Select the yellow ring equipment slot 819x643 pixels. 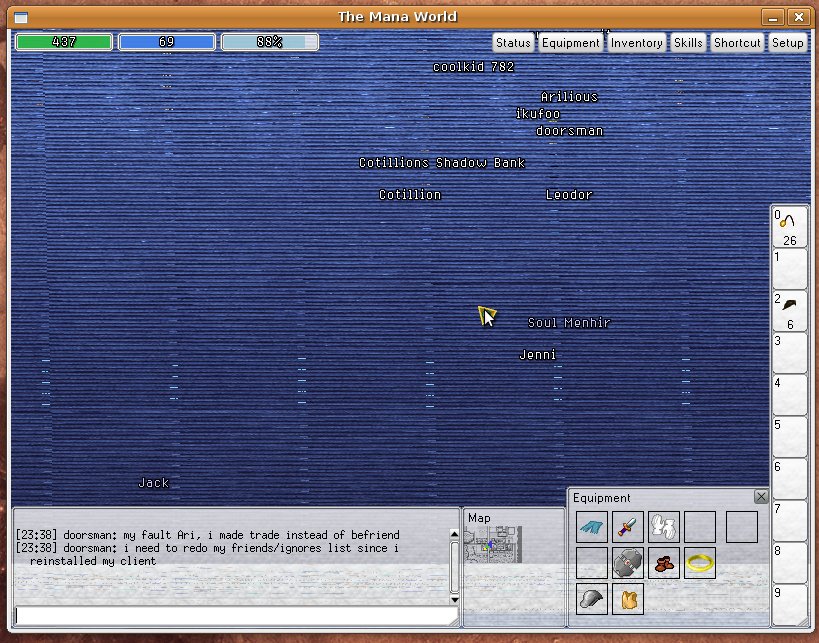(x=701, y=564)
